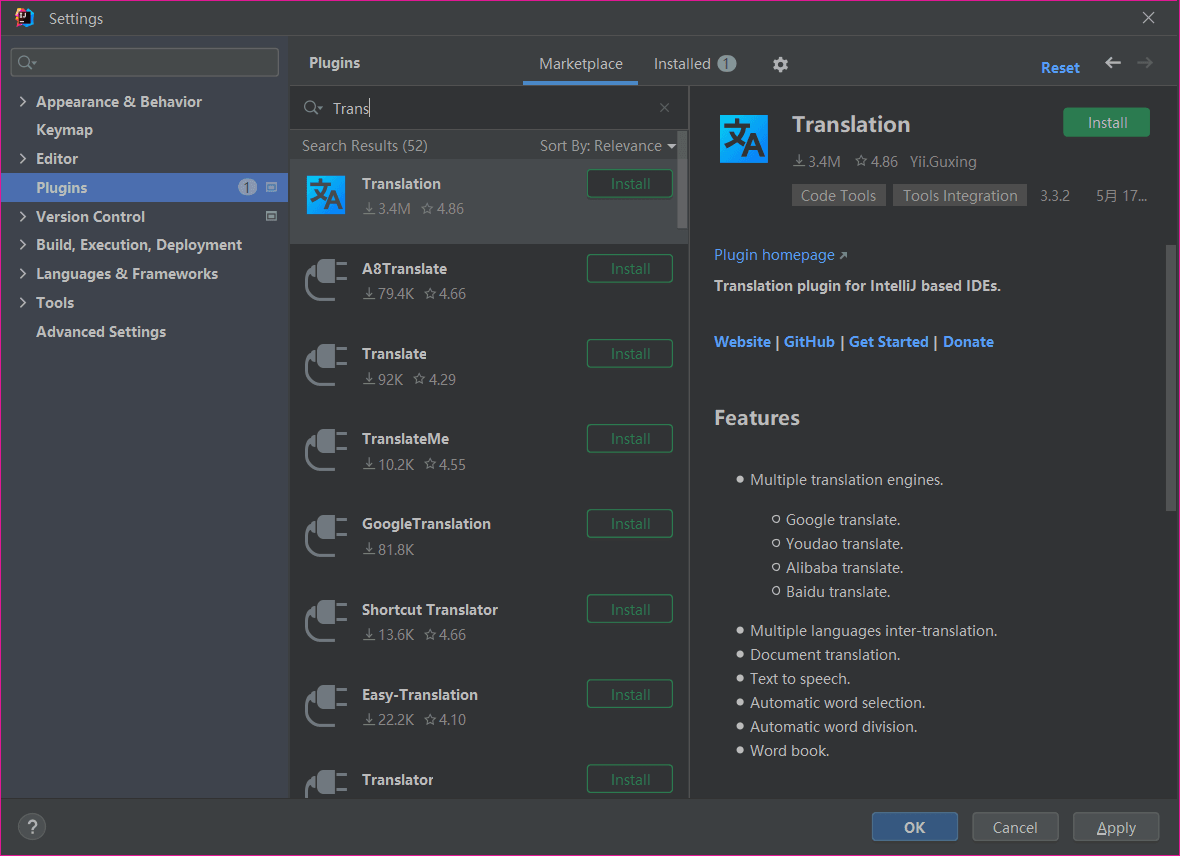The image size is (1180, 856).
Task: Install the Shortcut Translator plugin
Action: (x=630, y=610)
